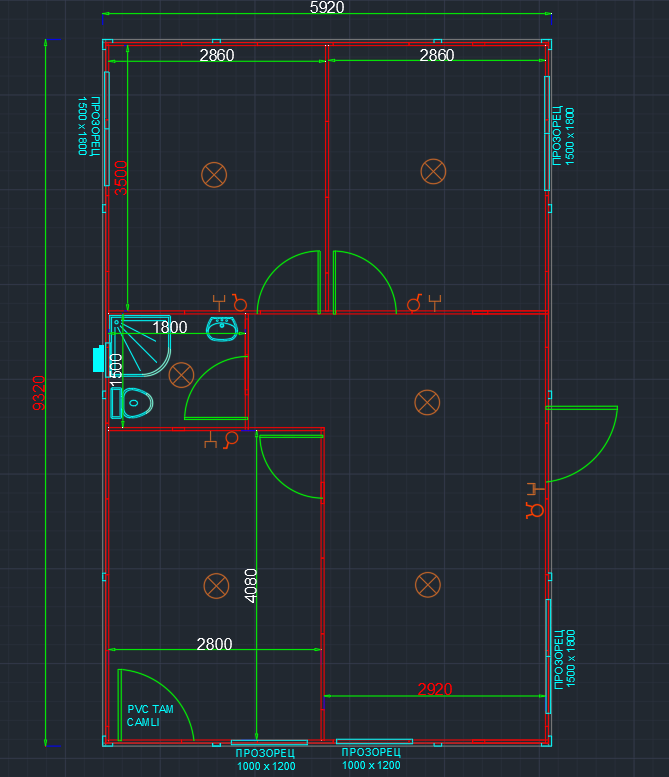669x777 pixels.
Task: Select the top-left room door swing arc
Action: coord(289,282)
